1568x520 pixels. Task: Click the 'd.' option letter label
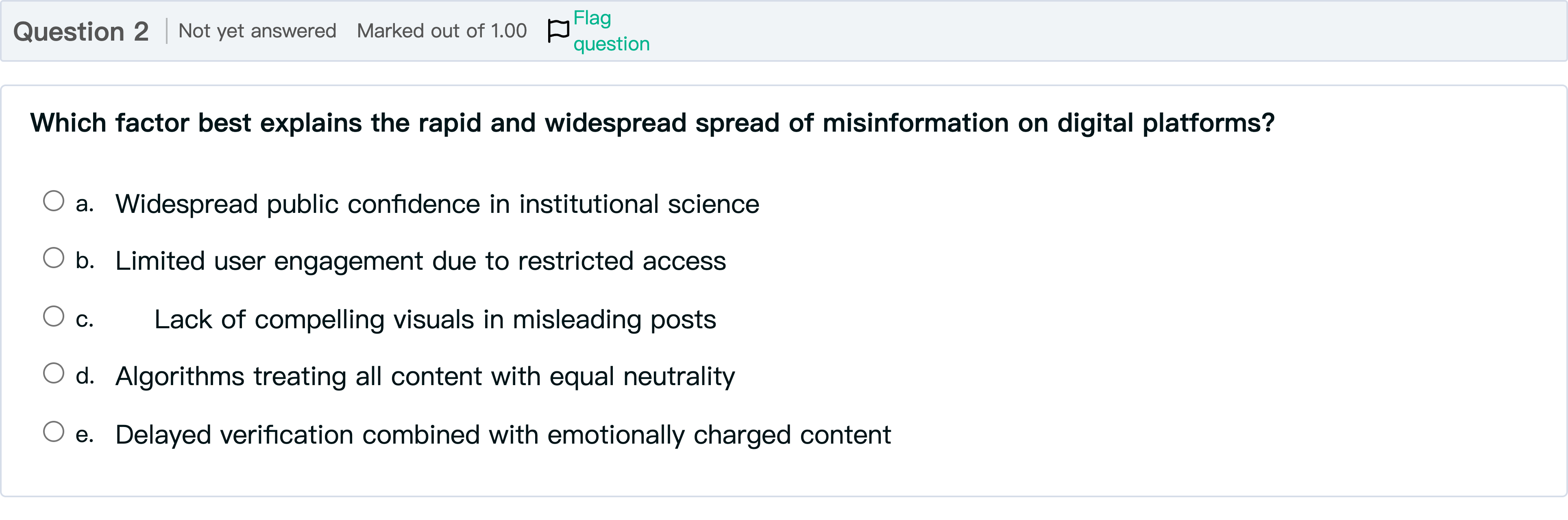pos(85,376)
